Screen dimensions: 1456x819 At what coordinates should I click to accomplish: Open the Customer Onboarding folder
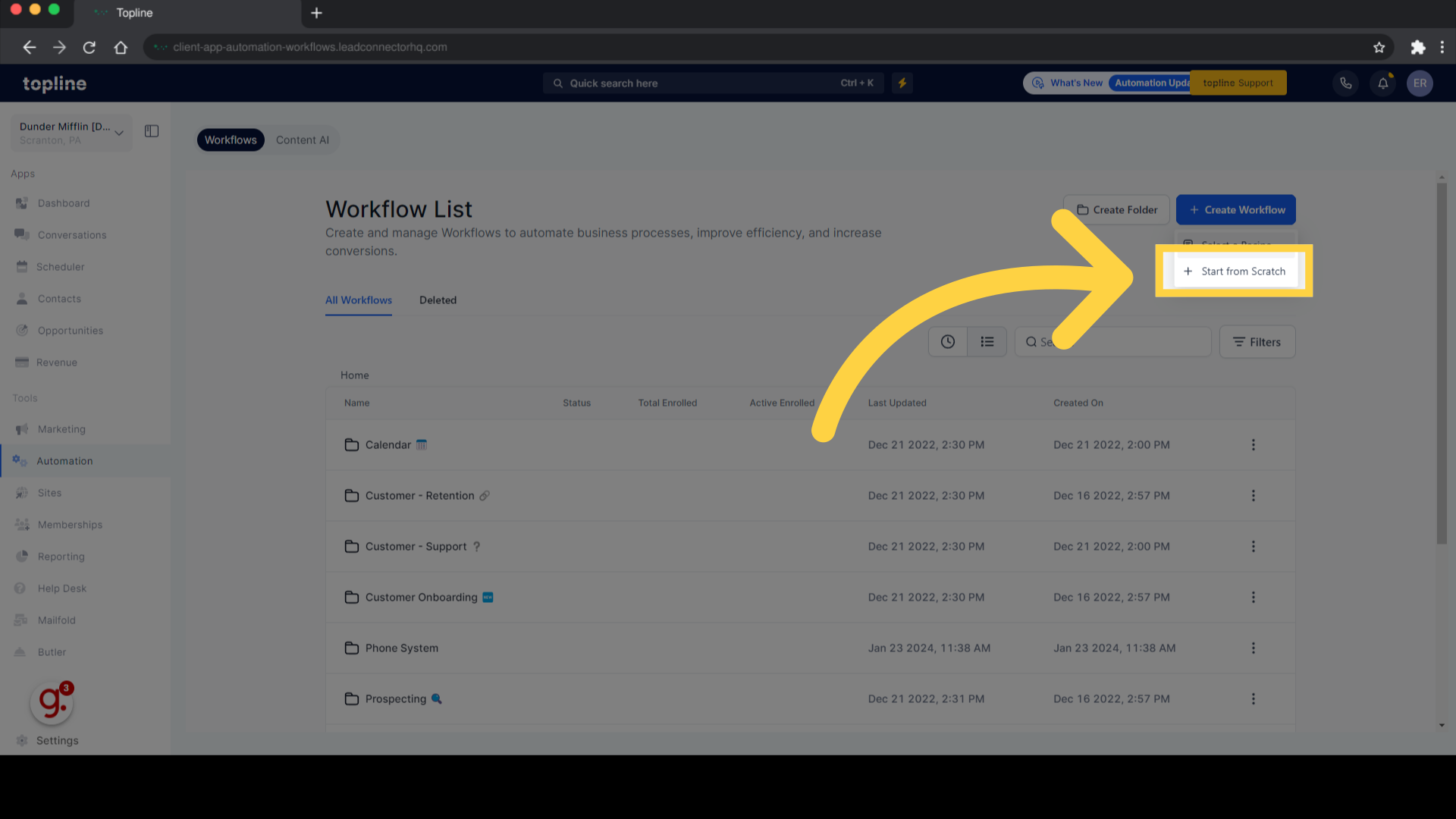click(x=421, y=598)
